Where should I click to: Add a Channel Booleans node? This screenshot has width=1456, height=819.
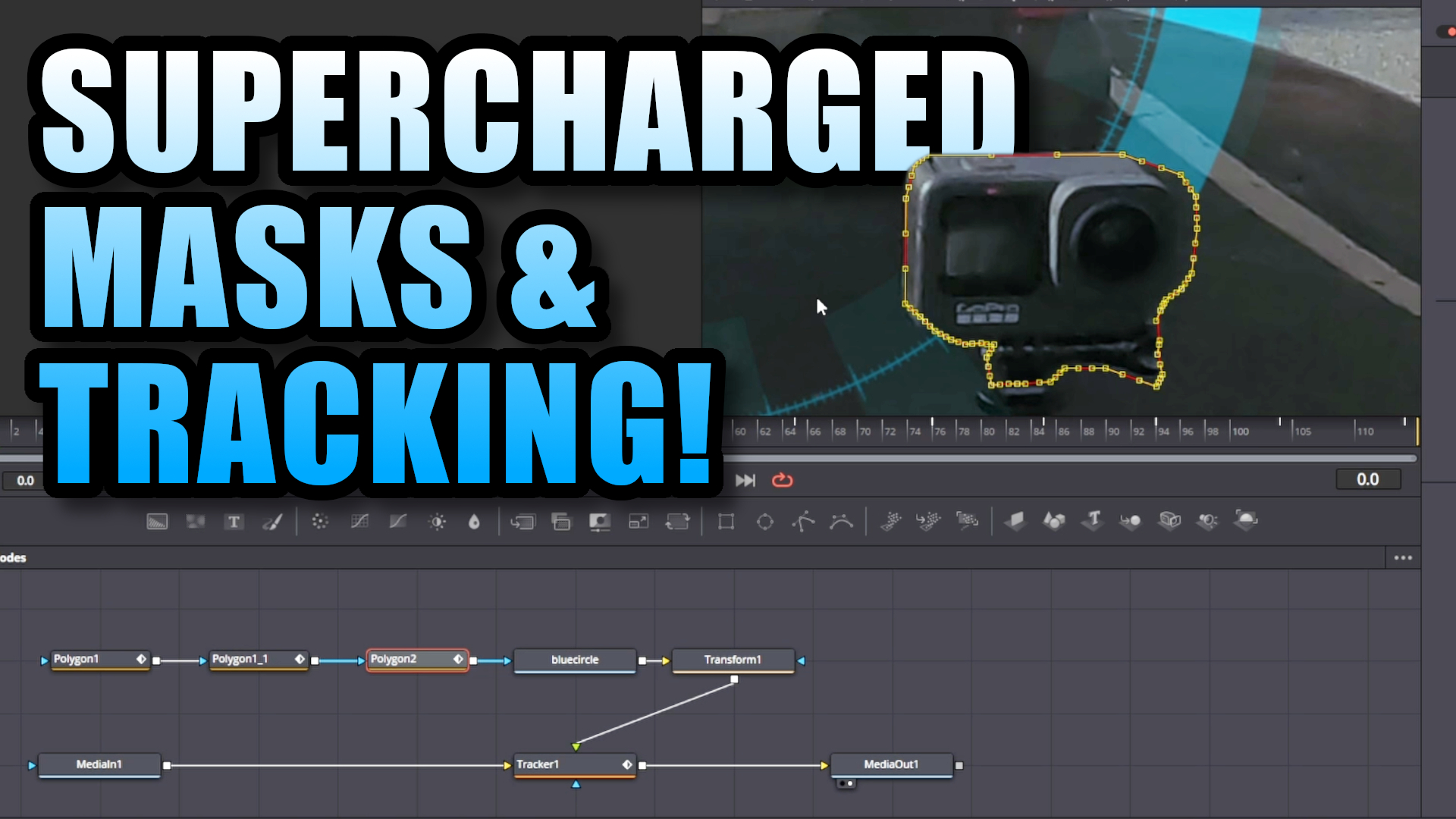point(561,522)
